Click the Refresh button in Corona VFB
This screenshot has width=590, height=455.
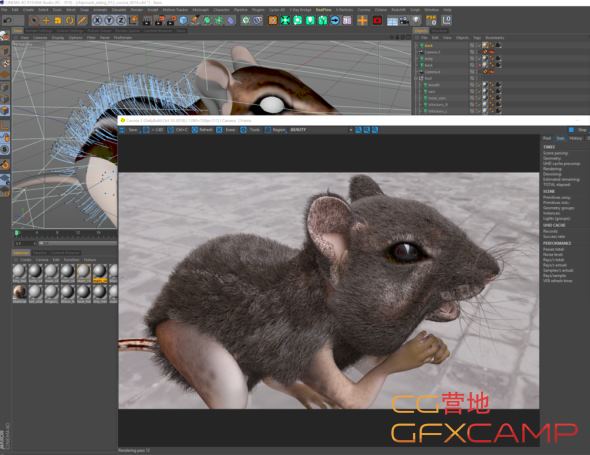coord(202,130)
